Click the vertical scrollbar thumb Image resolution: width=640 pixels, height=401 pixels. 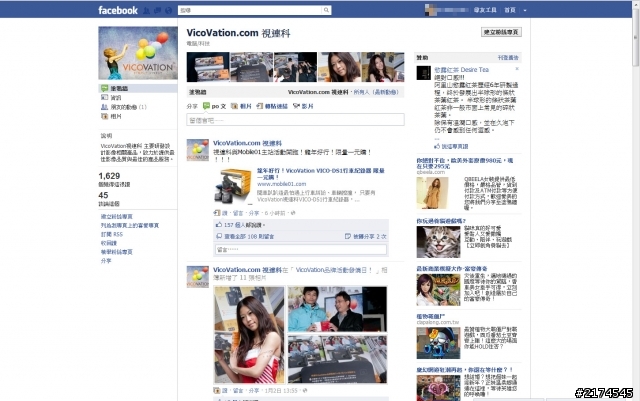636,37
